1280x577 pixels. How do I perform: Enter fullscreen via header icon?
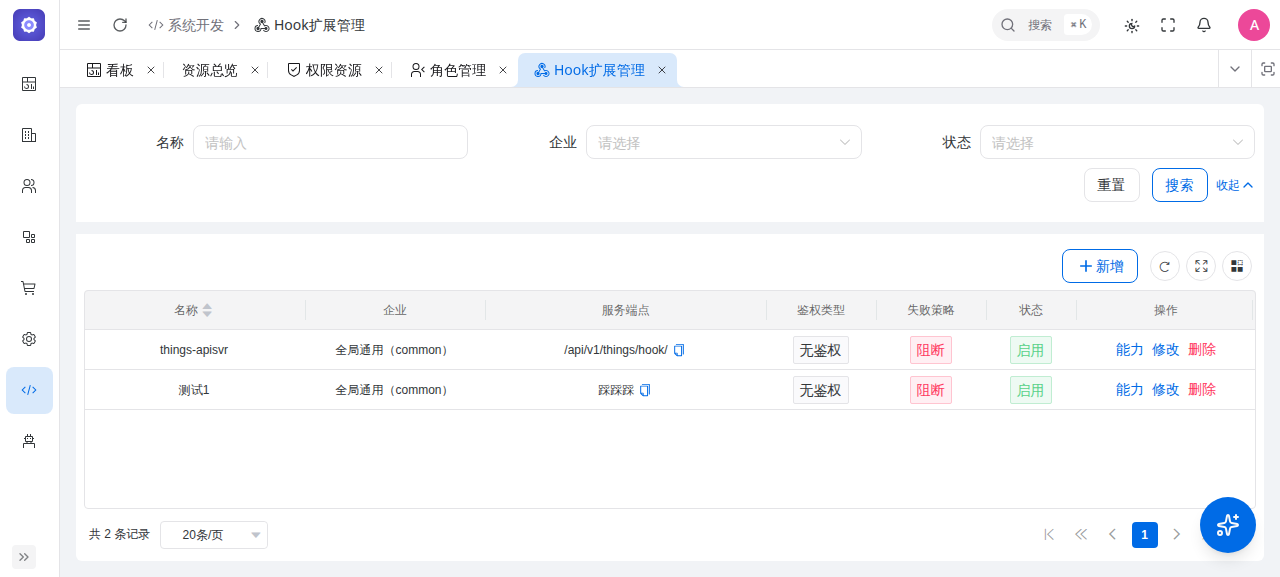pyautogui.click(x=1168, y=25)
